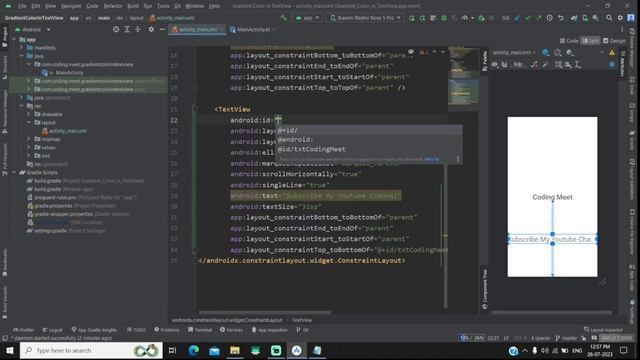Select the @android: autocomplete suggestion

click(369, 140)
